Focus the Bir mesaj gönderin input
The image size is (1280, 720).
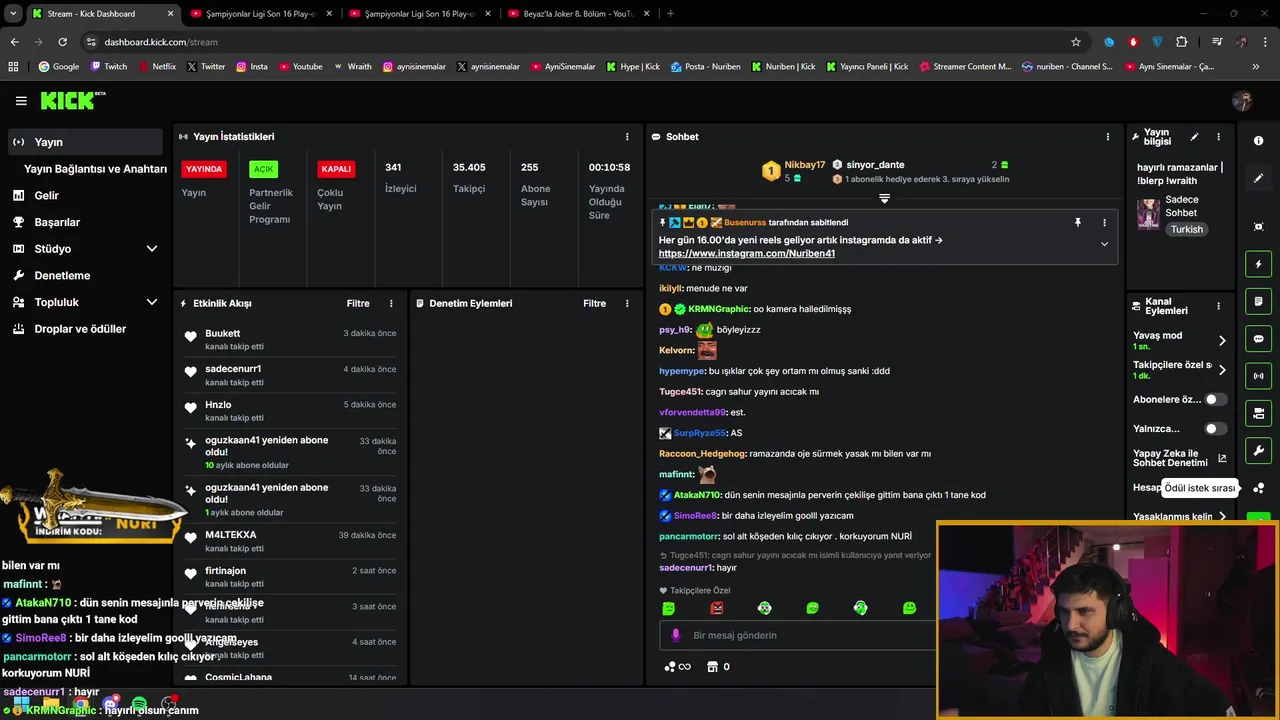coord(798,635)
